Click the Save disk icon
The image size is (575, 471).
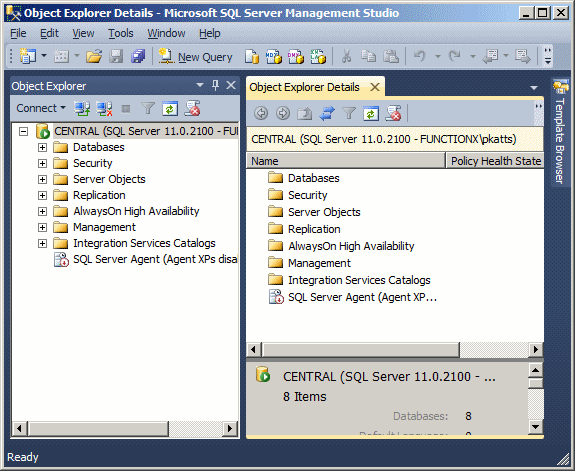tap(116, 56)
